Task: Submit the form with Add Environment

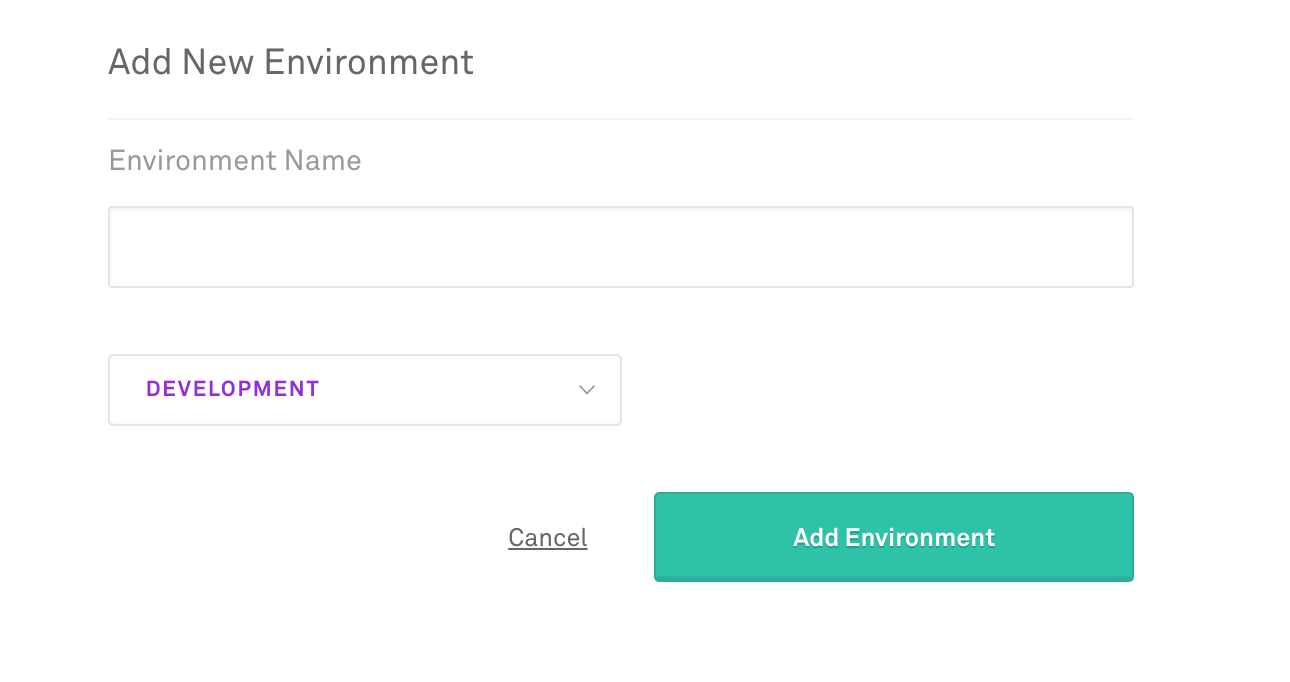Action: pyautogui.click(x=893, y=537)
